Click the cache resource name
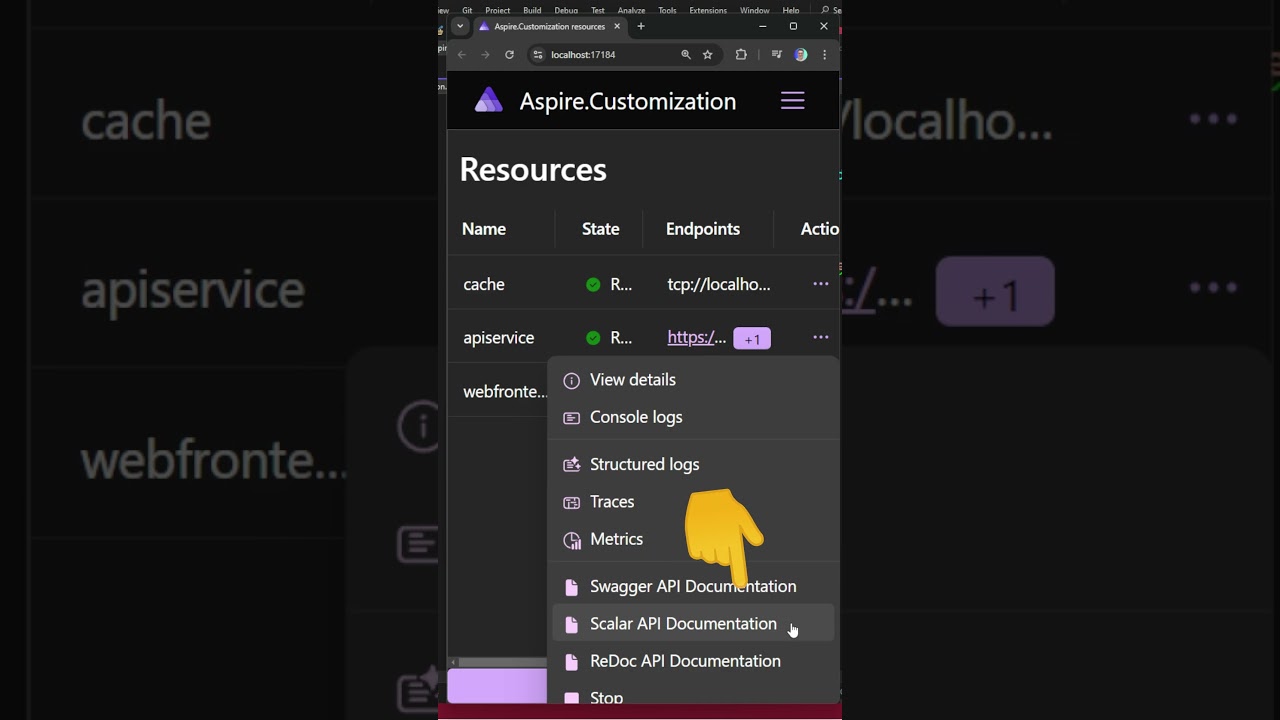This screenshot has height=720, width=1280. click(x=484, y=285)
